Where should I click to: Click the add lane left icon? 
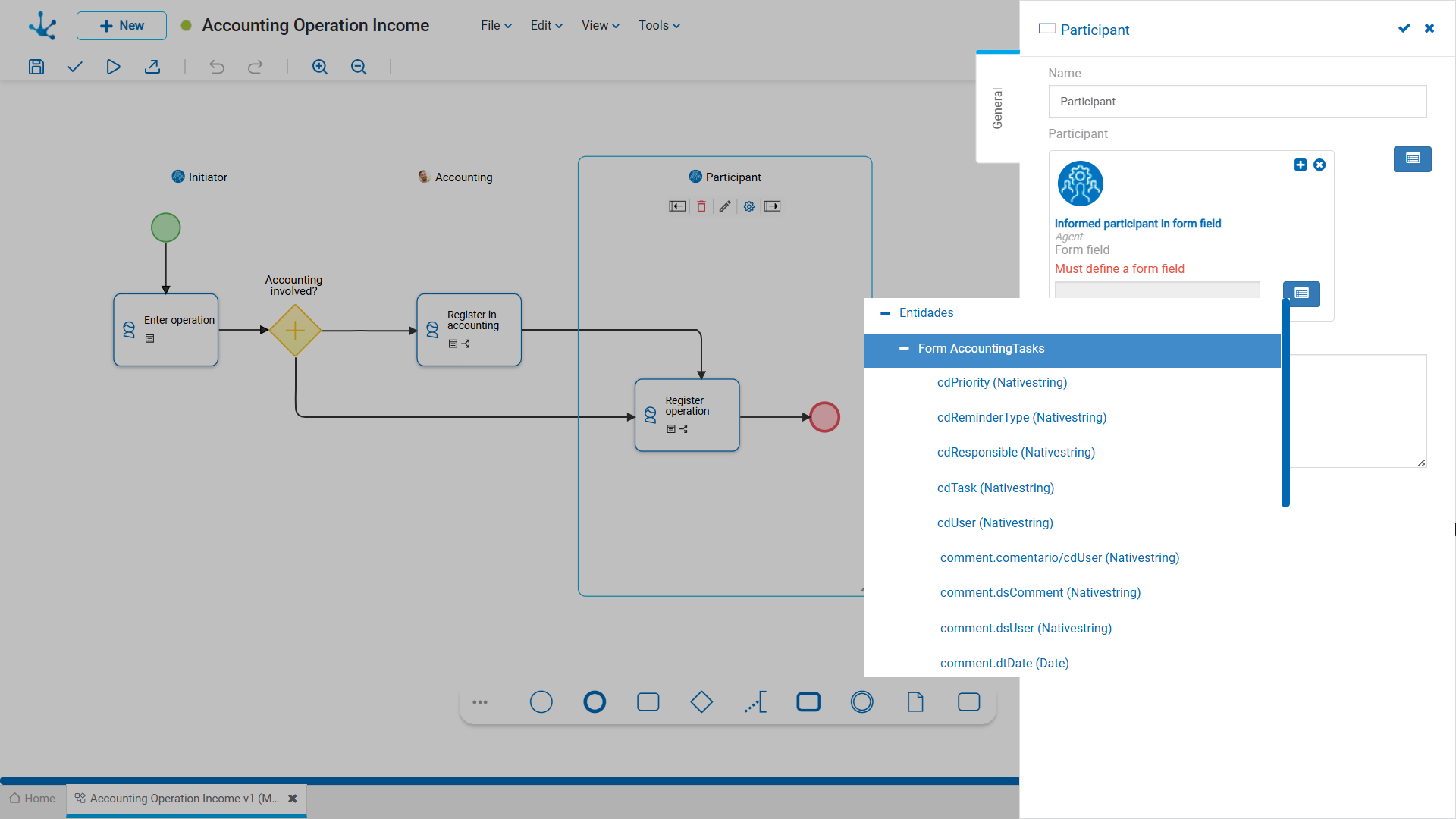pos(677,206)
